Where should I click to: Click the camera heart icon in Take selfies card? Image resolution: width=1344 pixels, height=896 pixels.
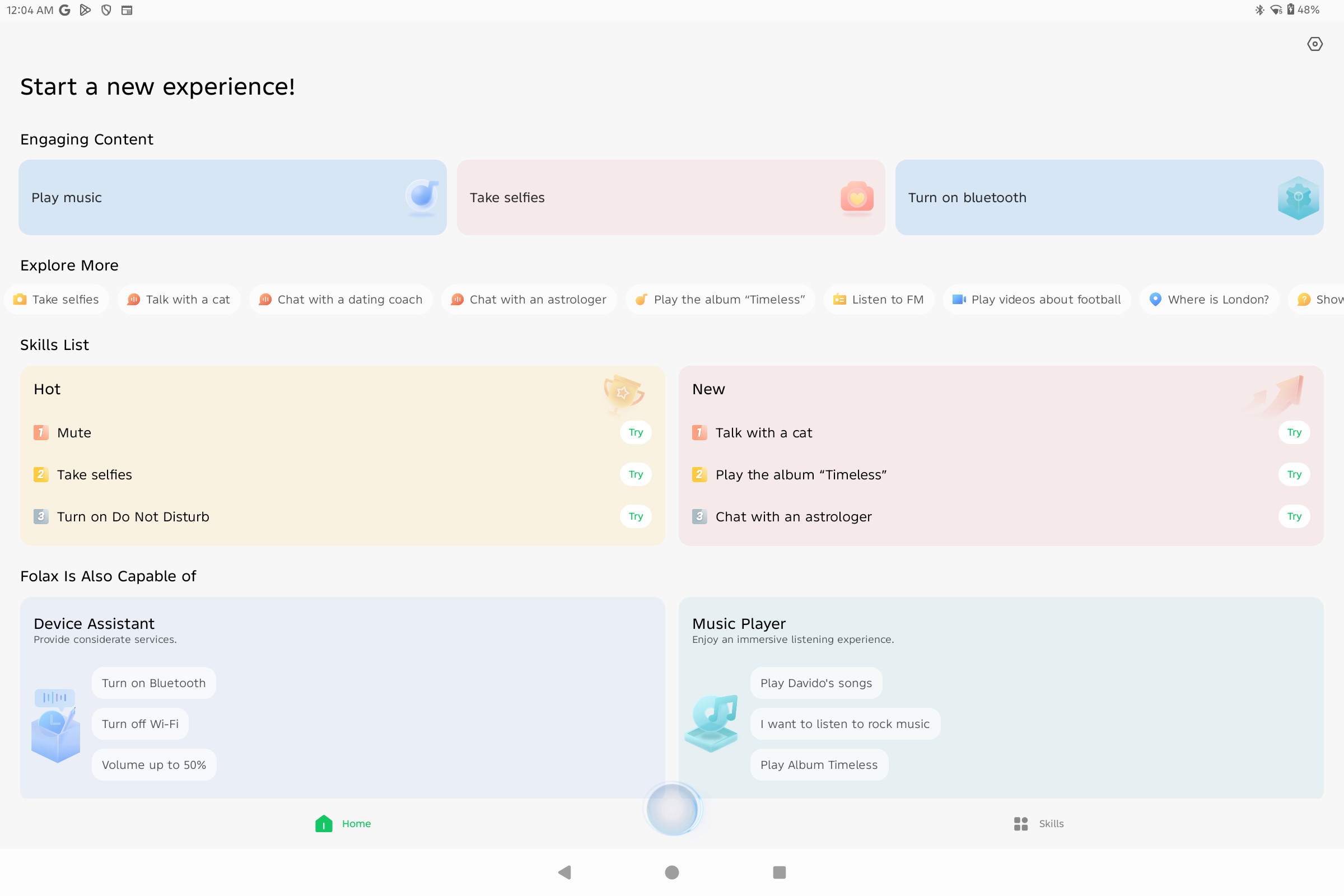pos(857,198)
